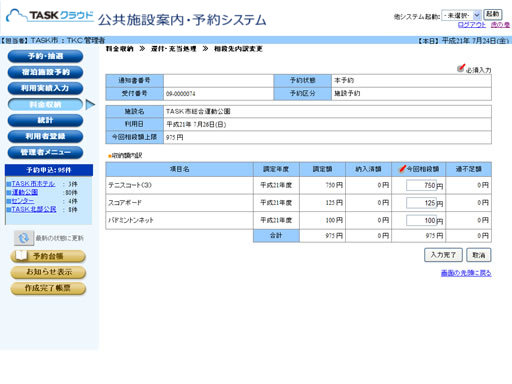Open the 宿泊施設予約 menu

45,72
